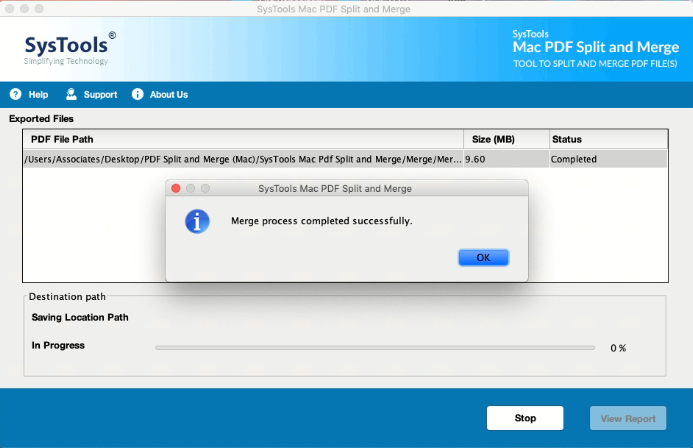Click the Saving Location Path label
The image size is (693, 448).
click(x=80, y=317)
